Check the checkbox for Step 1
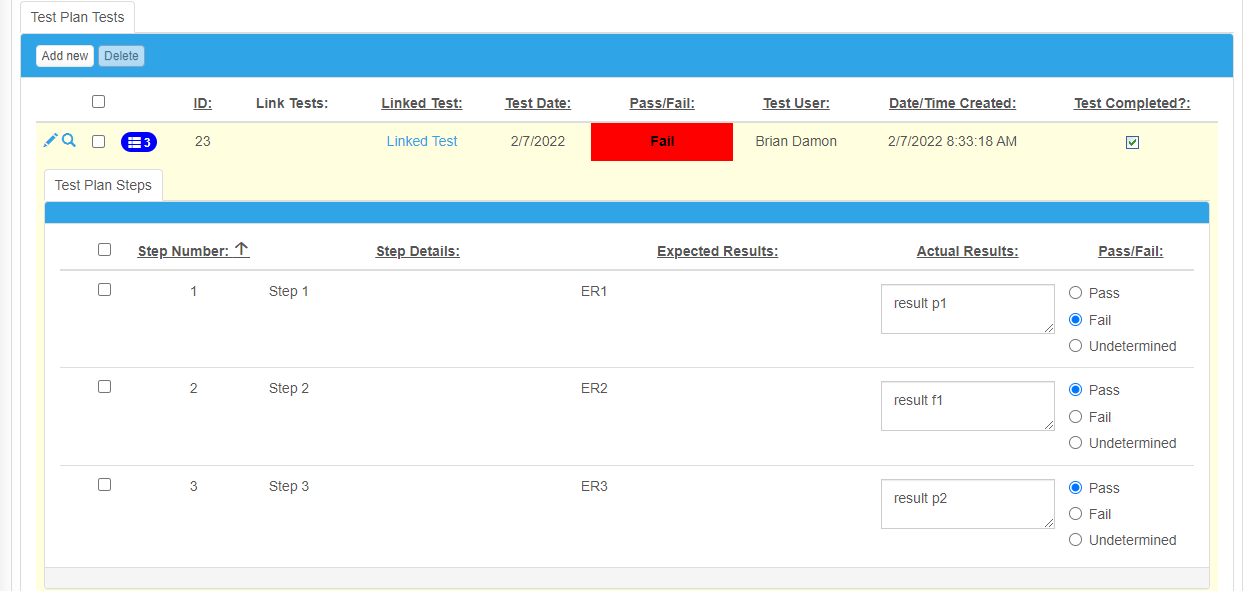This screenshot has width=1245, height=591. pos(105,289)
